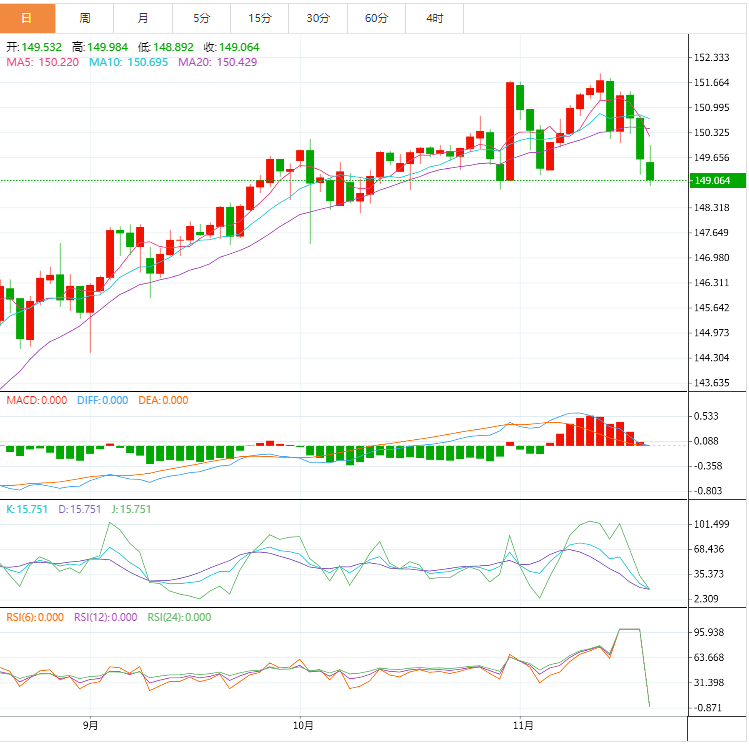The image size is (749, 744).
Task: Select the 30分 chart tab
Action: 317,18
